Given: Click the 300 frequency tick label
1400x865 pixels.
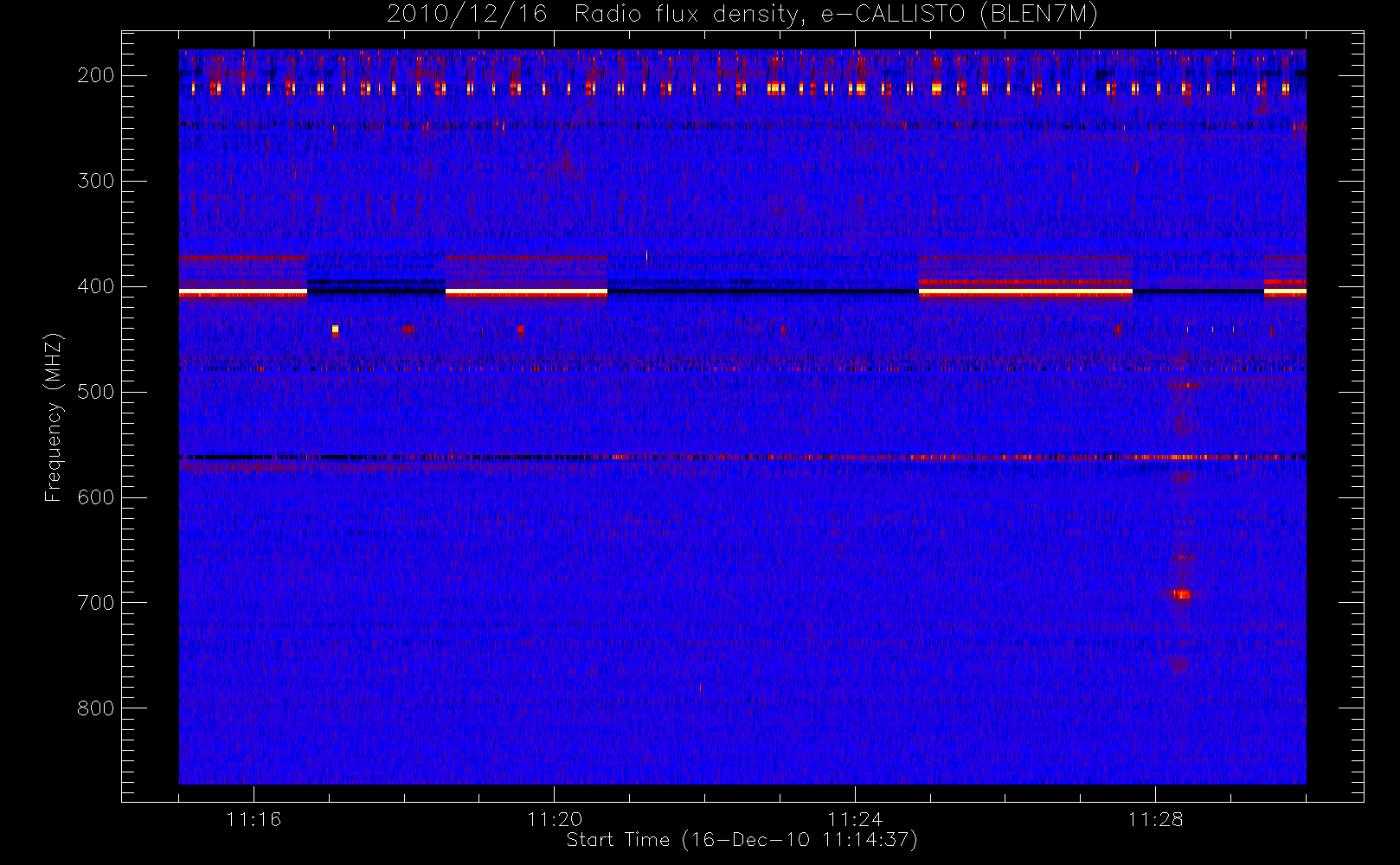Looking at the screenshot, I should [95, 181].
